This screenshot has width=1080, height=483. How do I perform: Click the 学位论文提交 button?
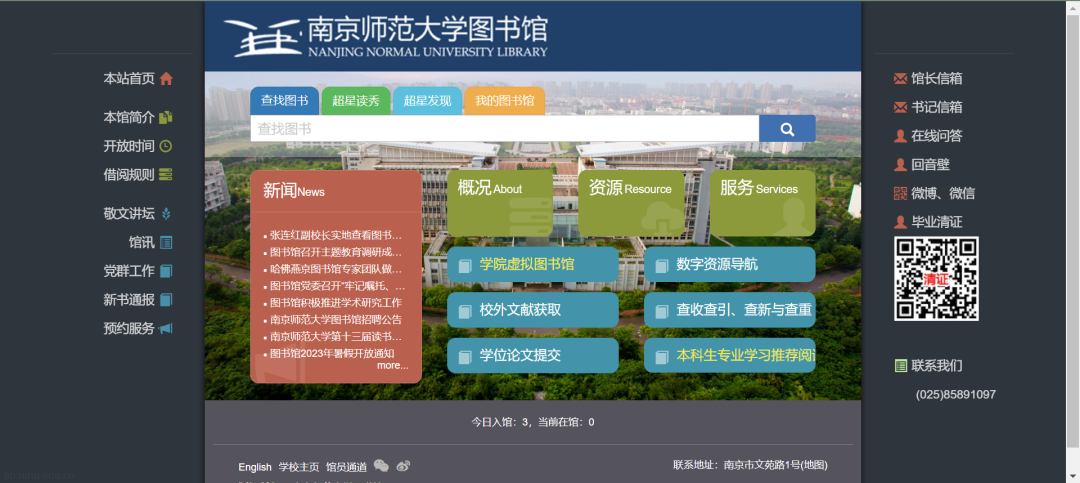point(532,356)
